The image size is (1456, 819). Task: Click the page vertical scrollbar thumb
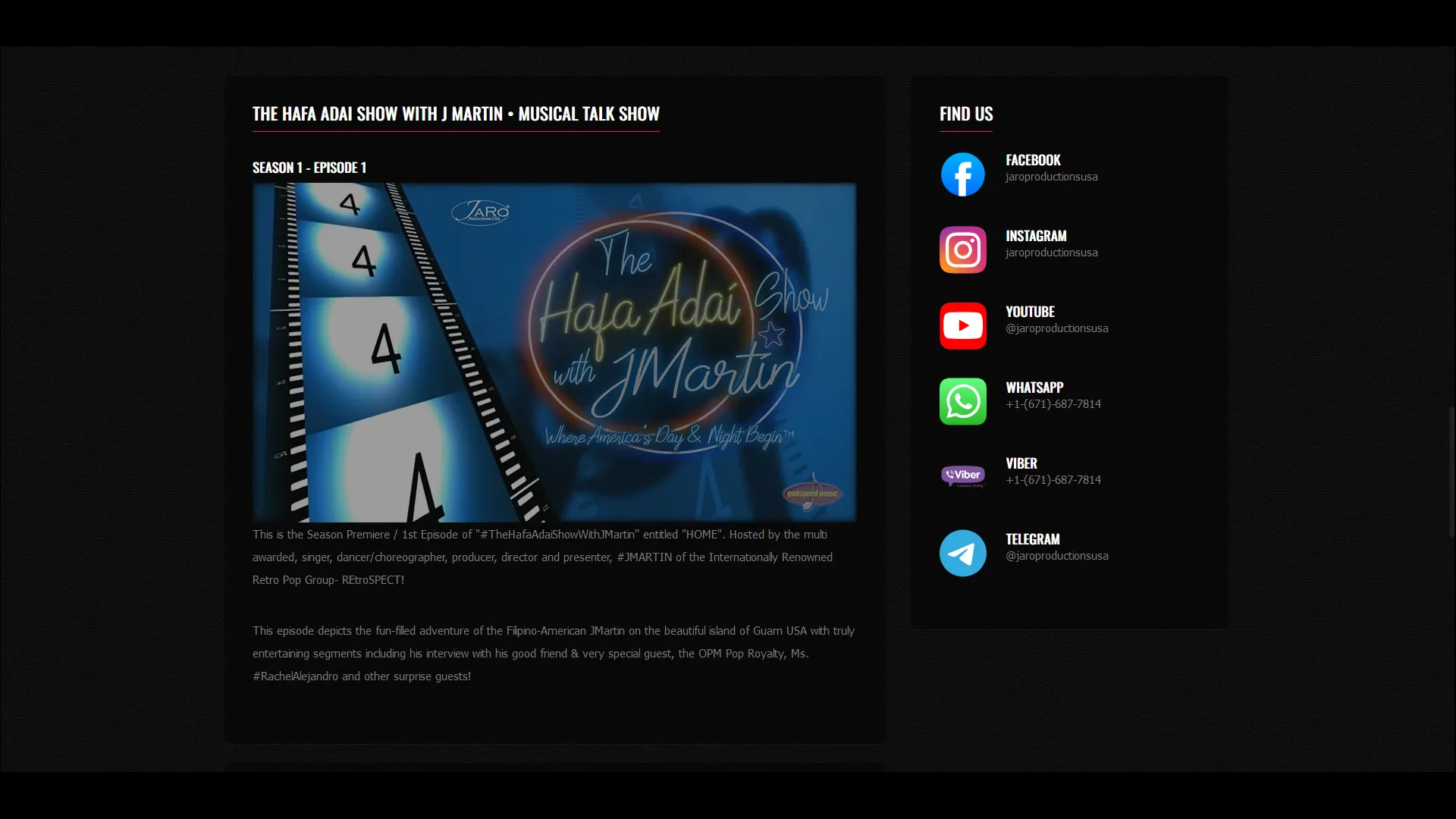1452,472
